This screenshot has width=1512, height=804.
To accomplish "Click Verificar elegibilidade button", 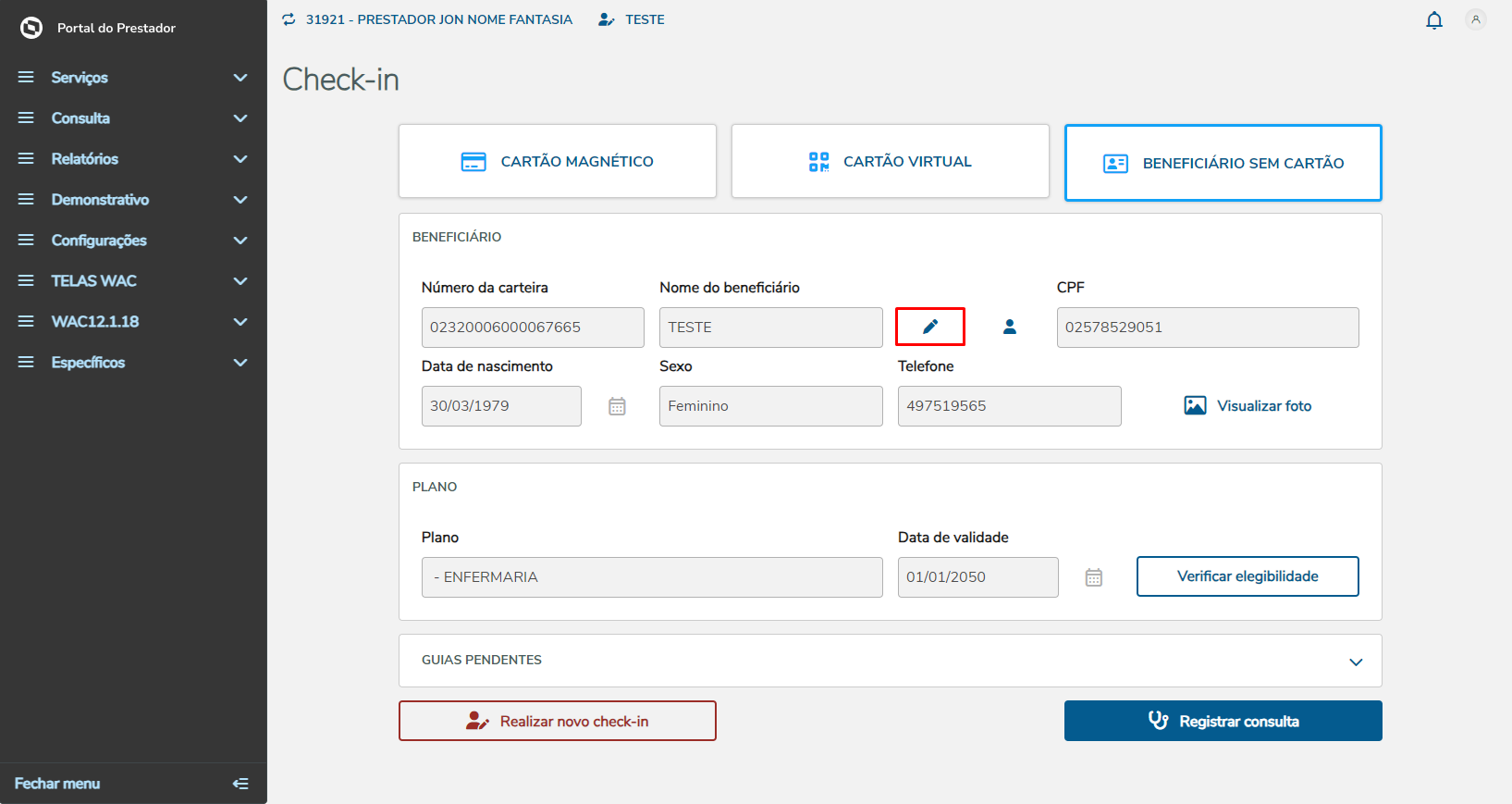I will click(1247, 576).
